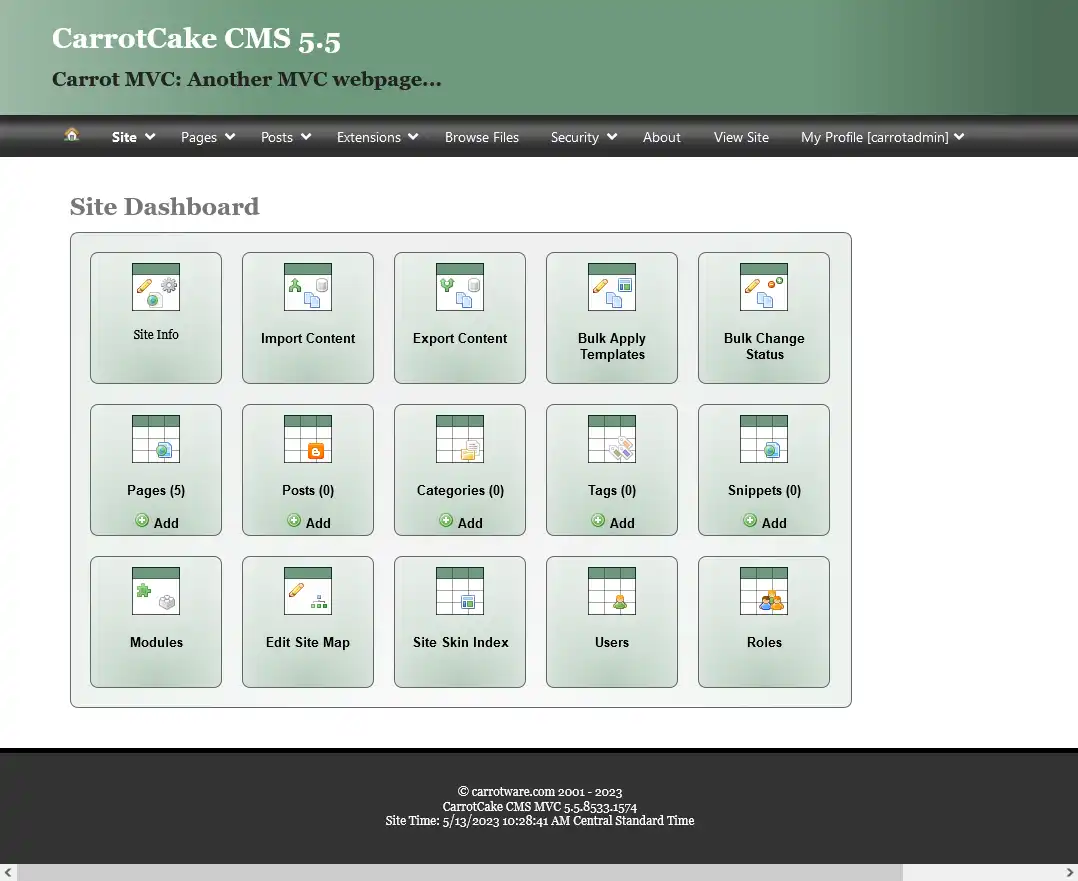The height and width of the screenshot is (881, 1078).
Task: Open the Edit Site Map icon
Action: pos(308,591)
